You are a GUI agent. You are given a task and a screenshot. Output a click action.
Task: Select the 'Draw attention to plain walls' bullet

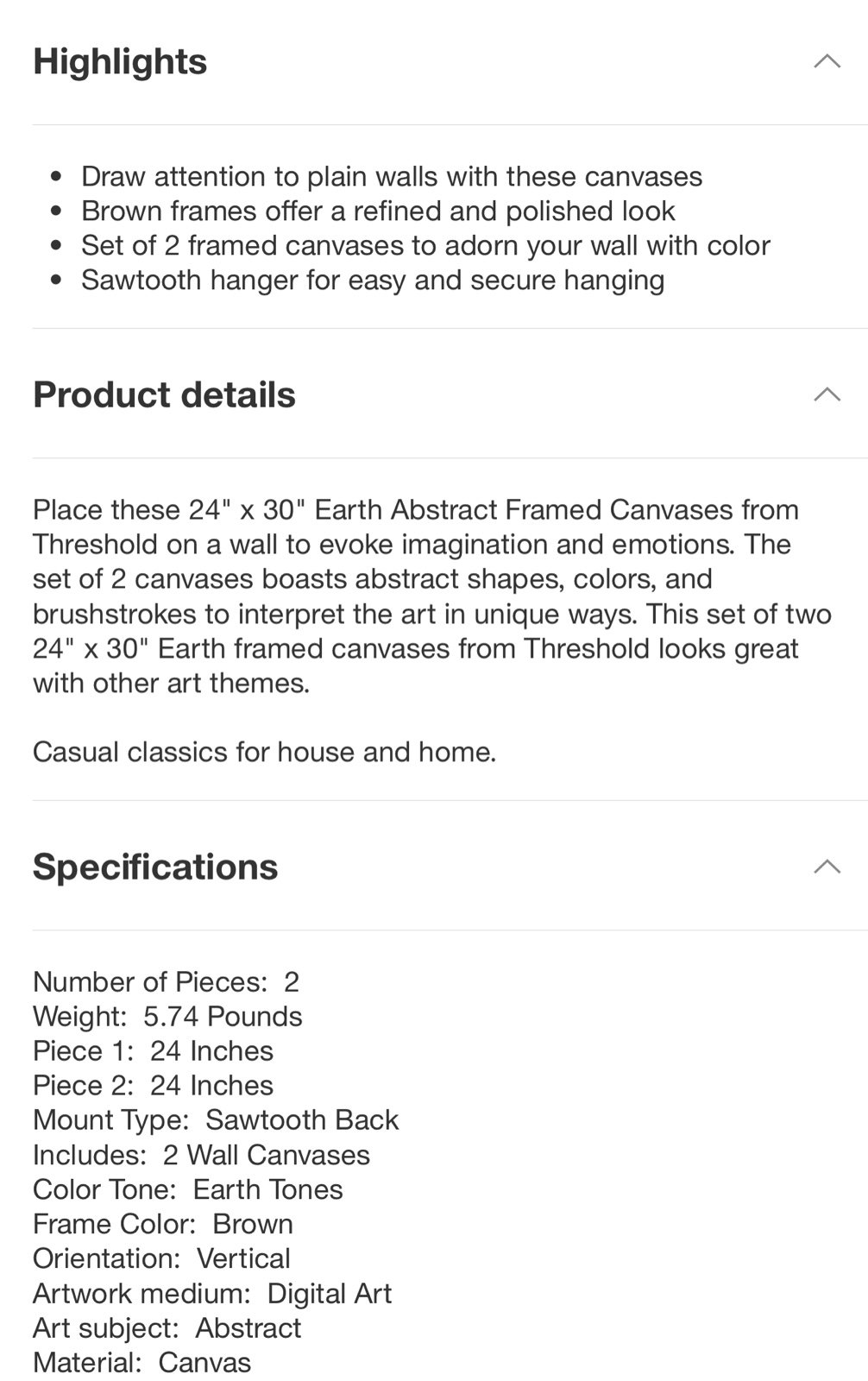[392, 176]
